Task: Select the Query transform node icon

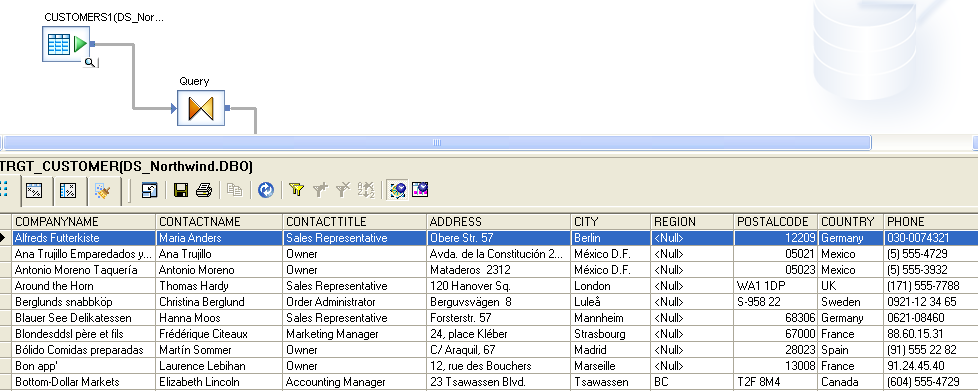Action: point(200,108)
